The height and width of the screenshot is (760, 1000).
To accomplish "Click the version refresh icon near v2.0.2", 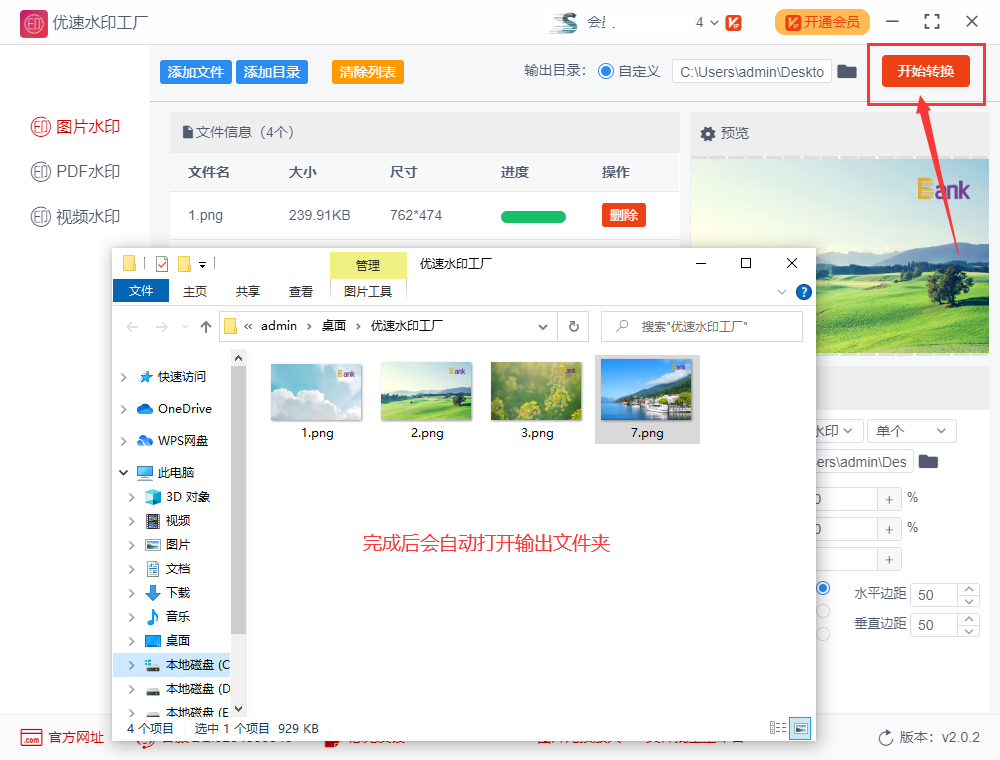I will click(x=885, y=737).
